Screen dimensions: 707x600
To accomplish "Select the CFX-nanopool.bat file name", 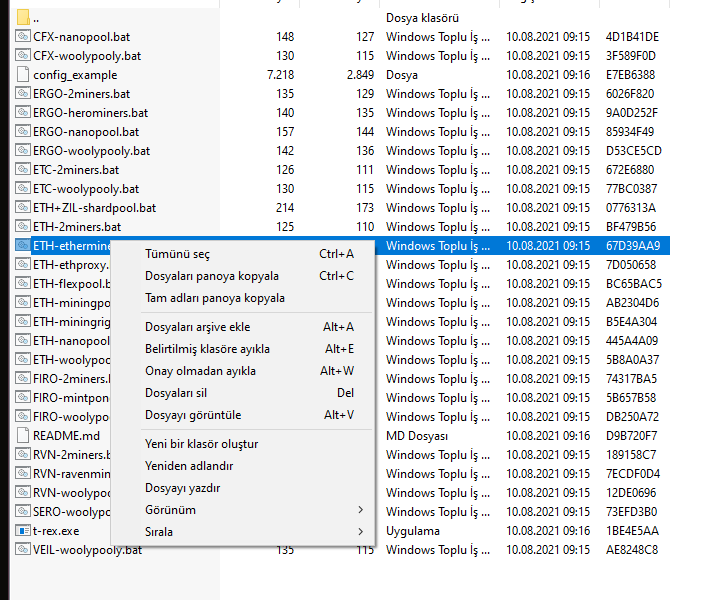I will 82,37.
